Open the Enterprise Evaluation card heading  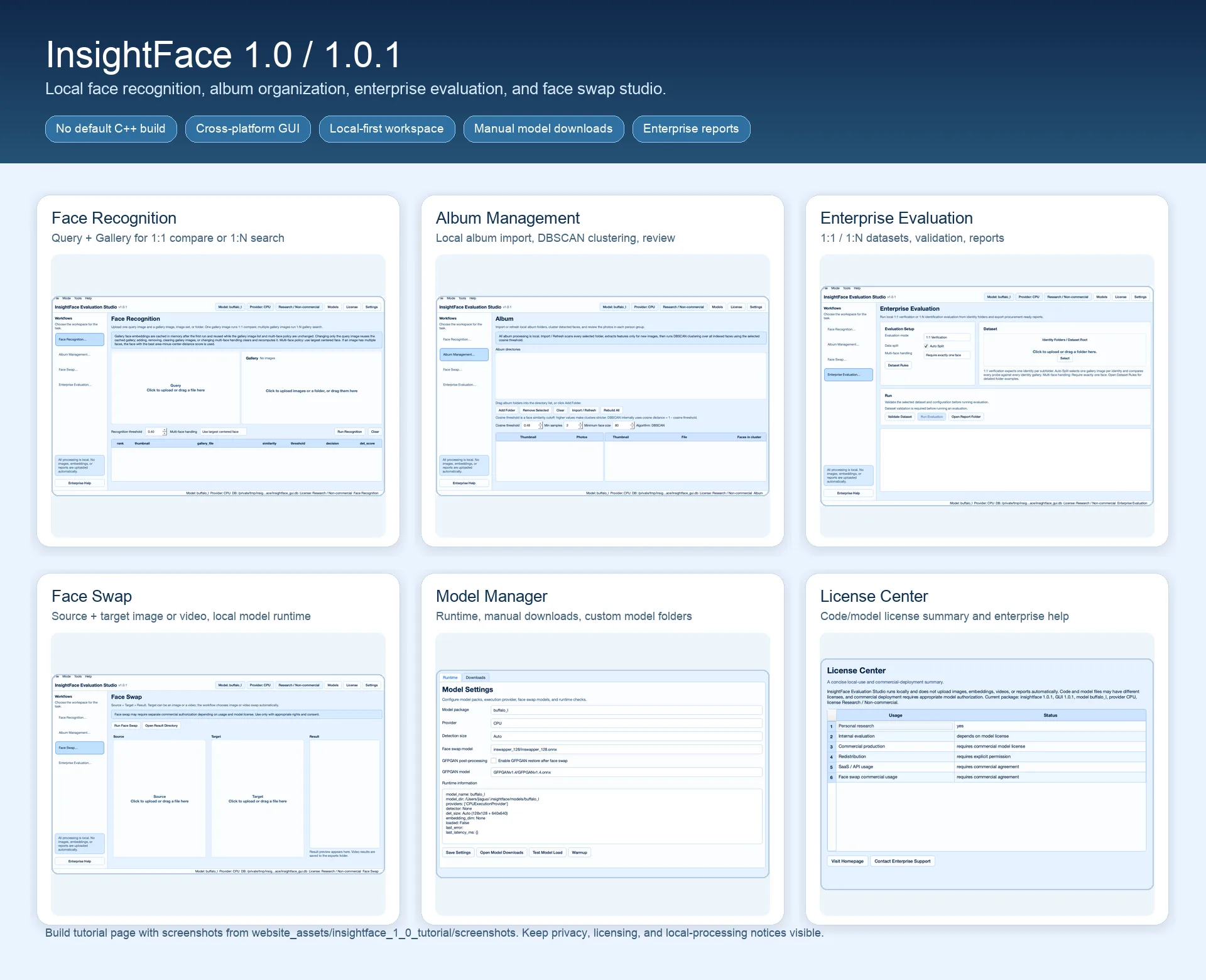point(896,218)
